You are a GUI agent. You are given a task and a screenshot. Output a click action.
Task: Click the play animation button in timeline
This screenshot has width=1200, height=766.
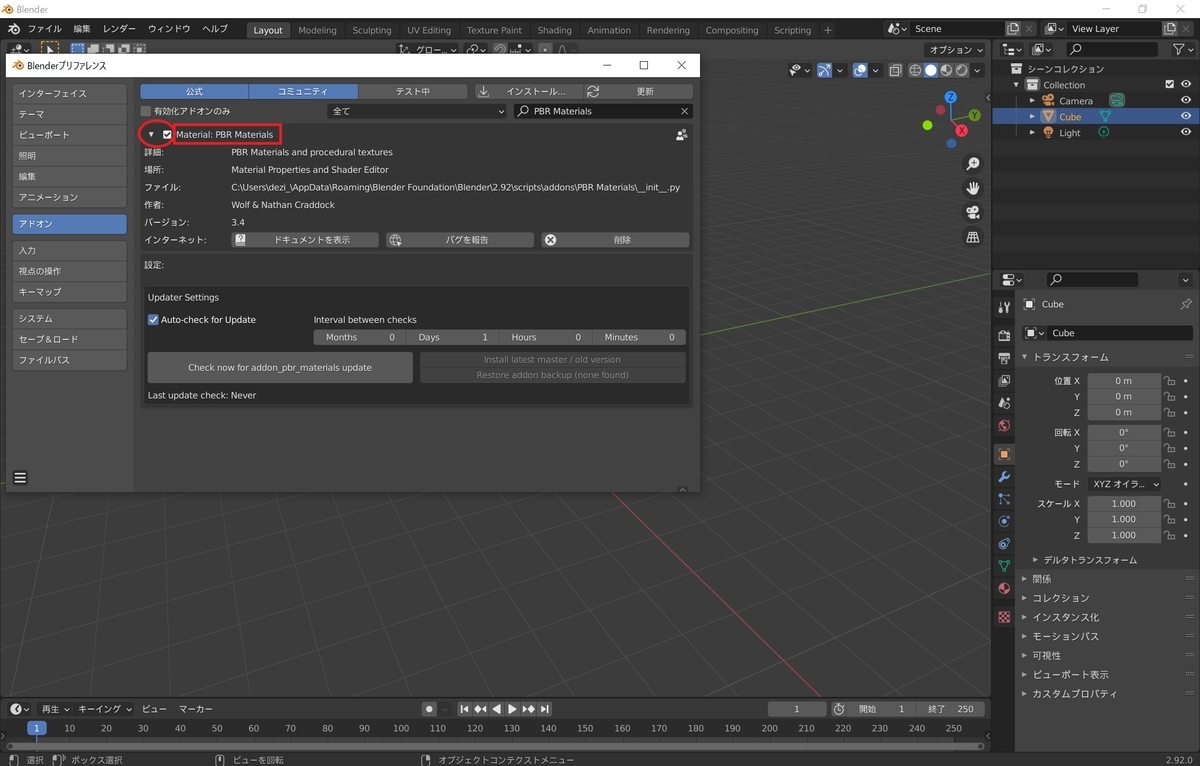point(512,709)
